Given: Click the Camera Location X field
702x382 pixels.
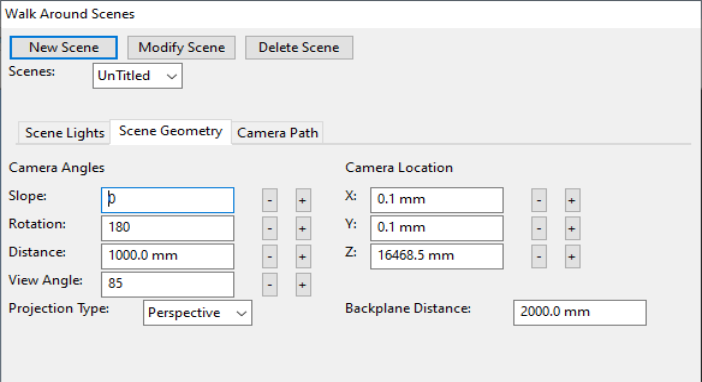Looking at the screenshot, I should pyautogui.click(x=437, y=200).
